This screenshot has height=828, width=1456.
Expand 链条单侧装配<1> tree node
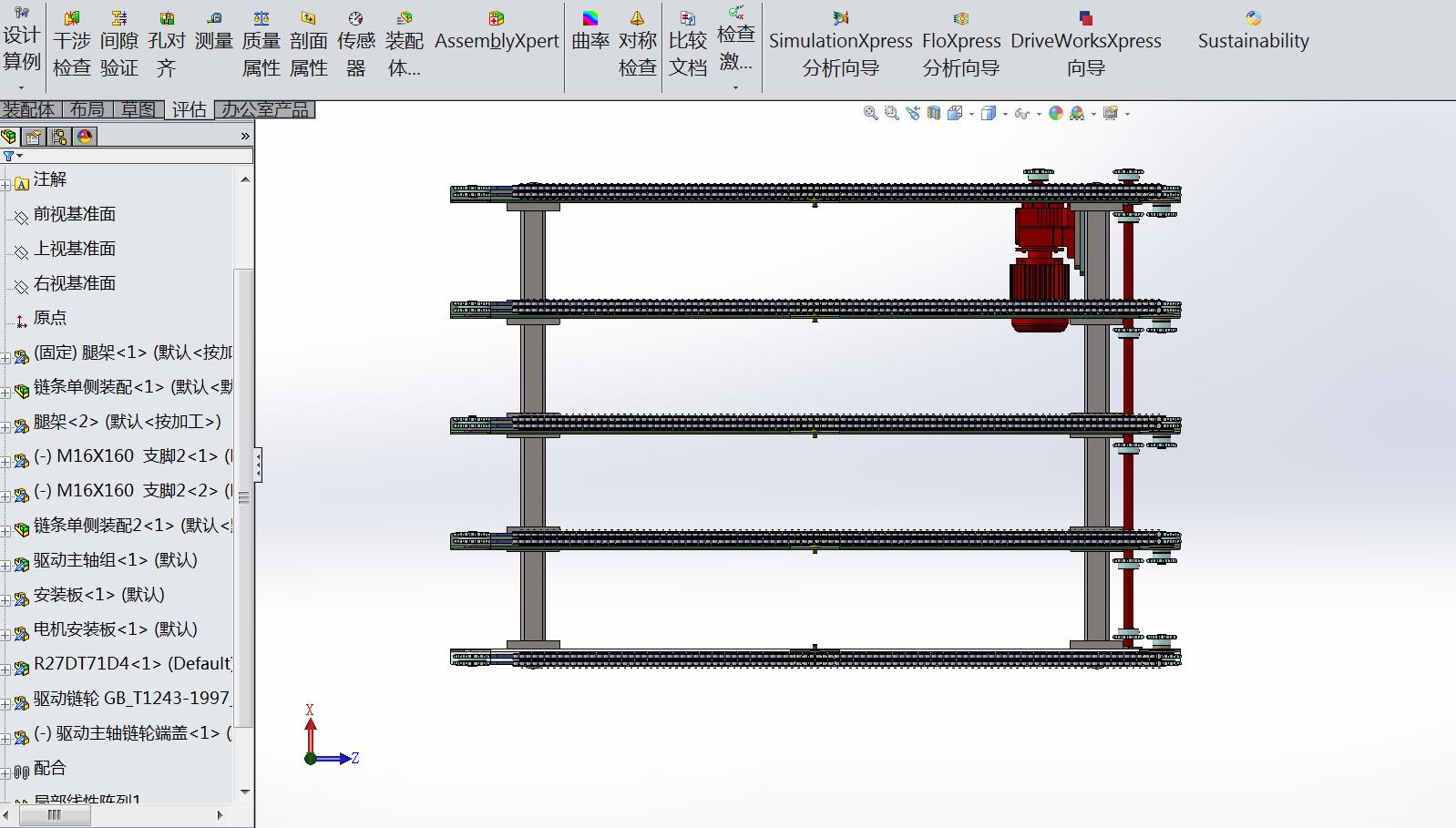[5, 393]
